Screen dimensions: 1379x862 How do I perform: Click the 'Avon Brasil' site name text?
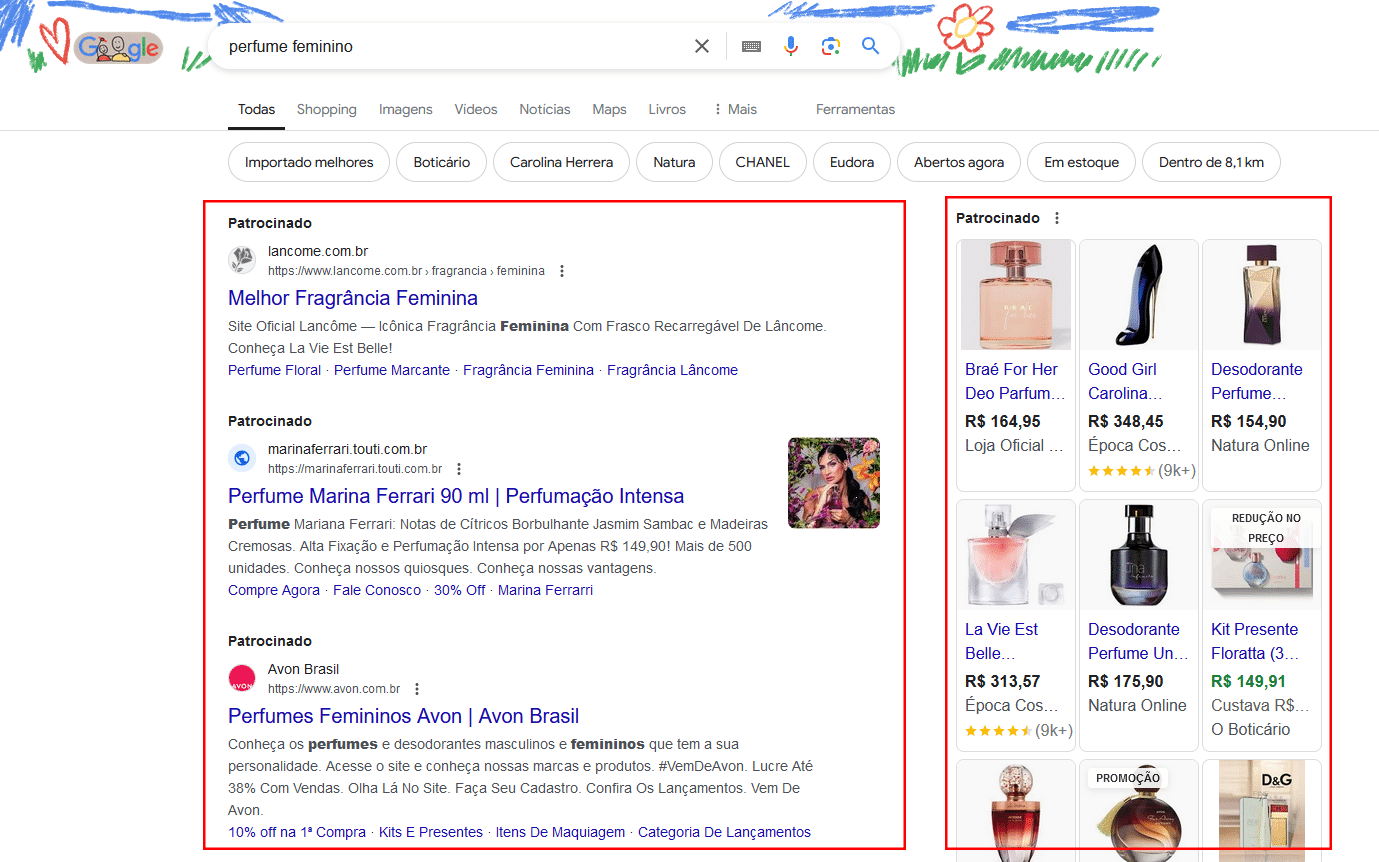[x=303, y=669]
